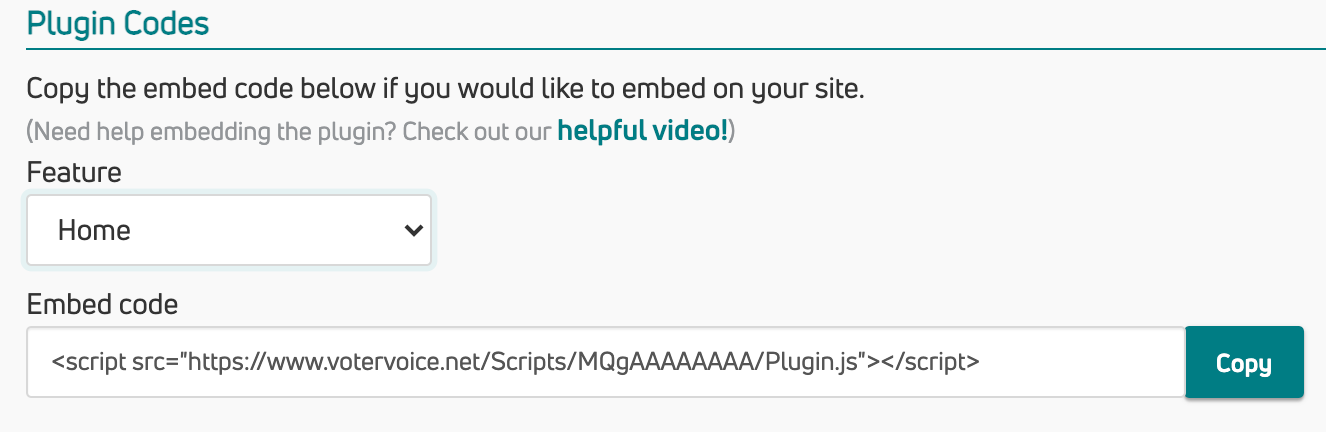This screenshot has height=432, width=1326.
Task: Open the helpful video! link
Action: pos(643,131)
